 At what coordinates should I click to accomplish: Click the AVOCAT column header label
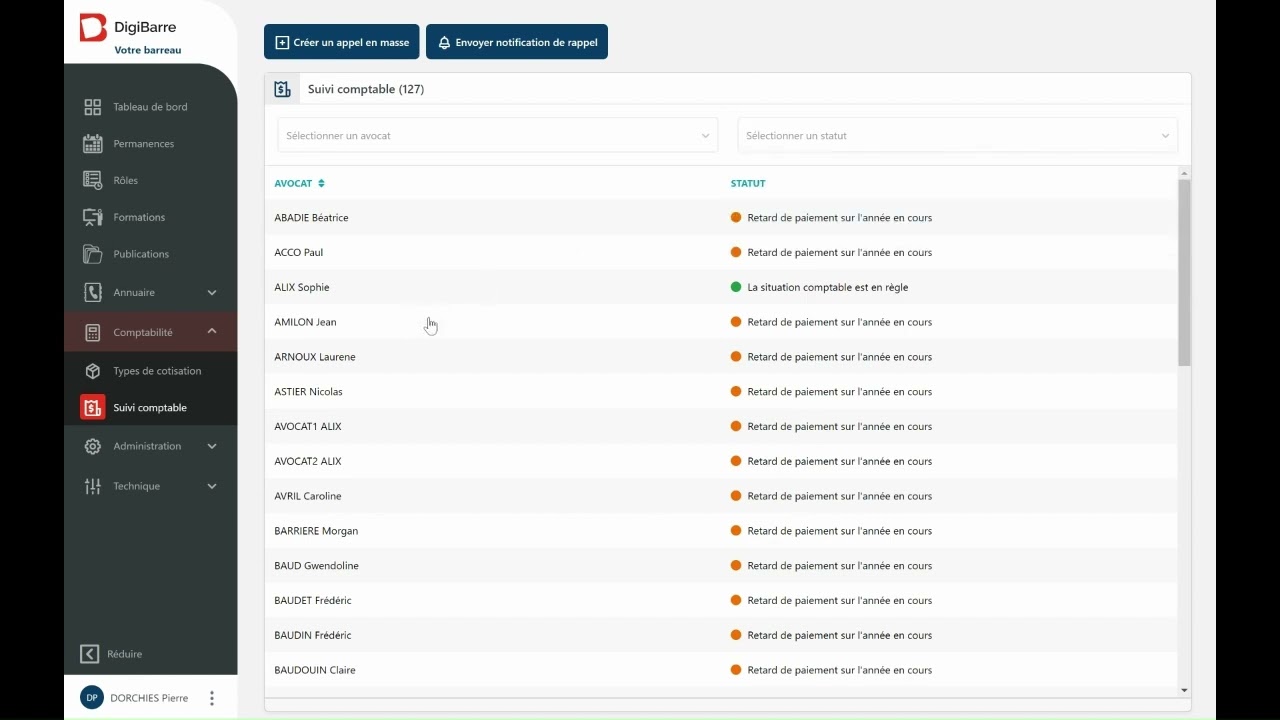tap(293, 184)
